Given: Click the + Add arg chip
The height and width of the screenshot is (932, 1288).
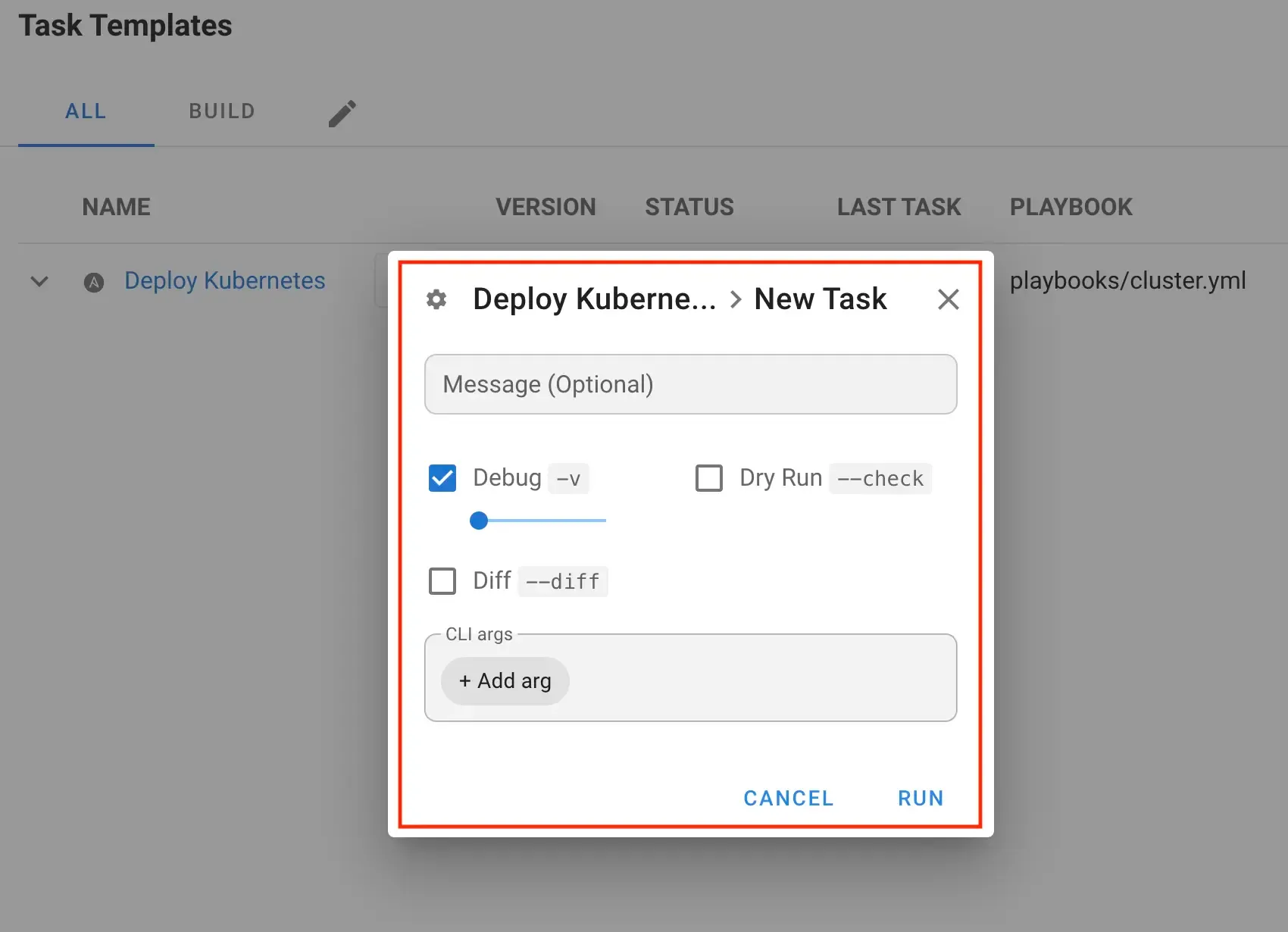Looking at the screenshot, I should [x=505, y=680].
